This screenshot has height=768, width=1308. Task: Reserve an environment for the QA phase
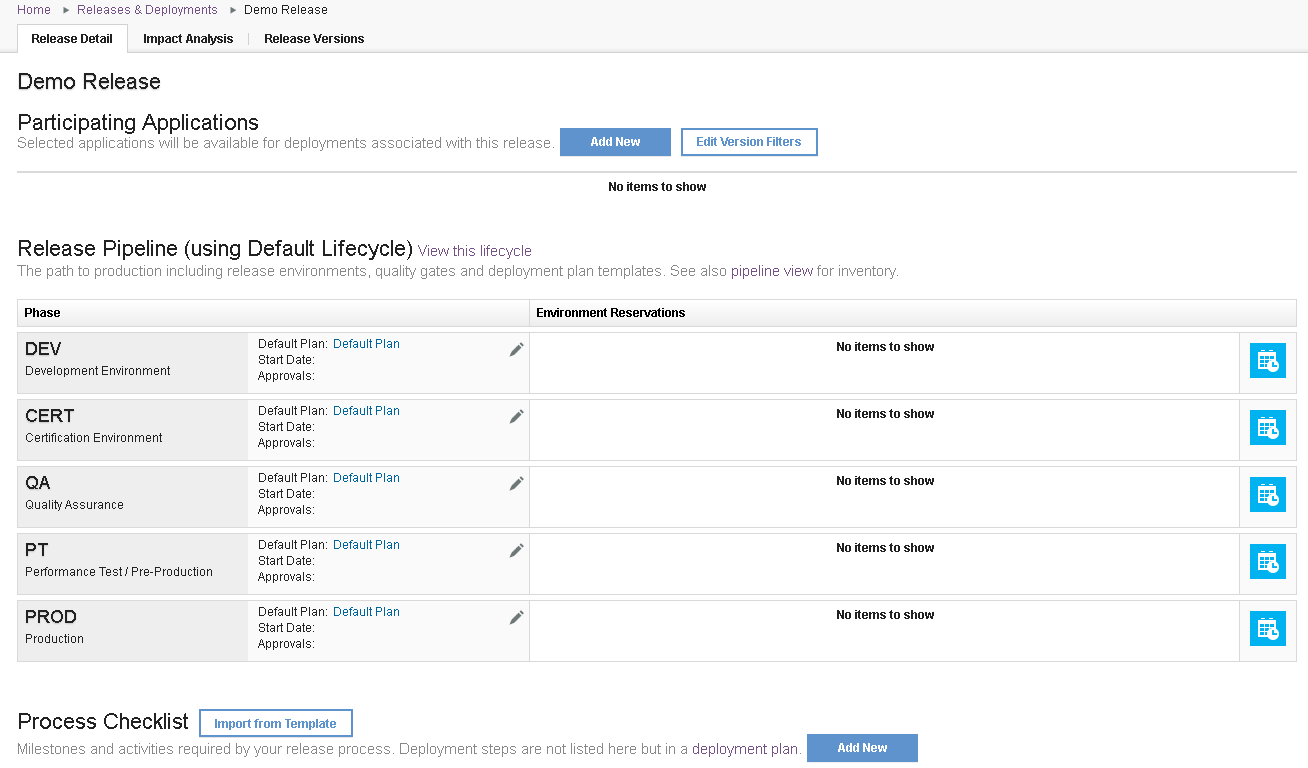coord(1267,494)
